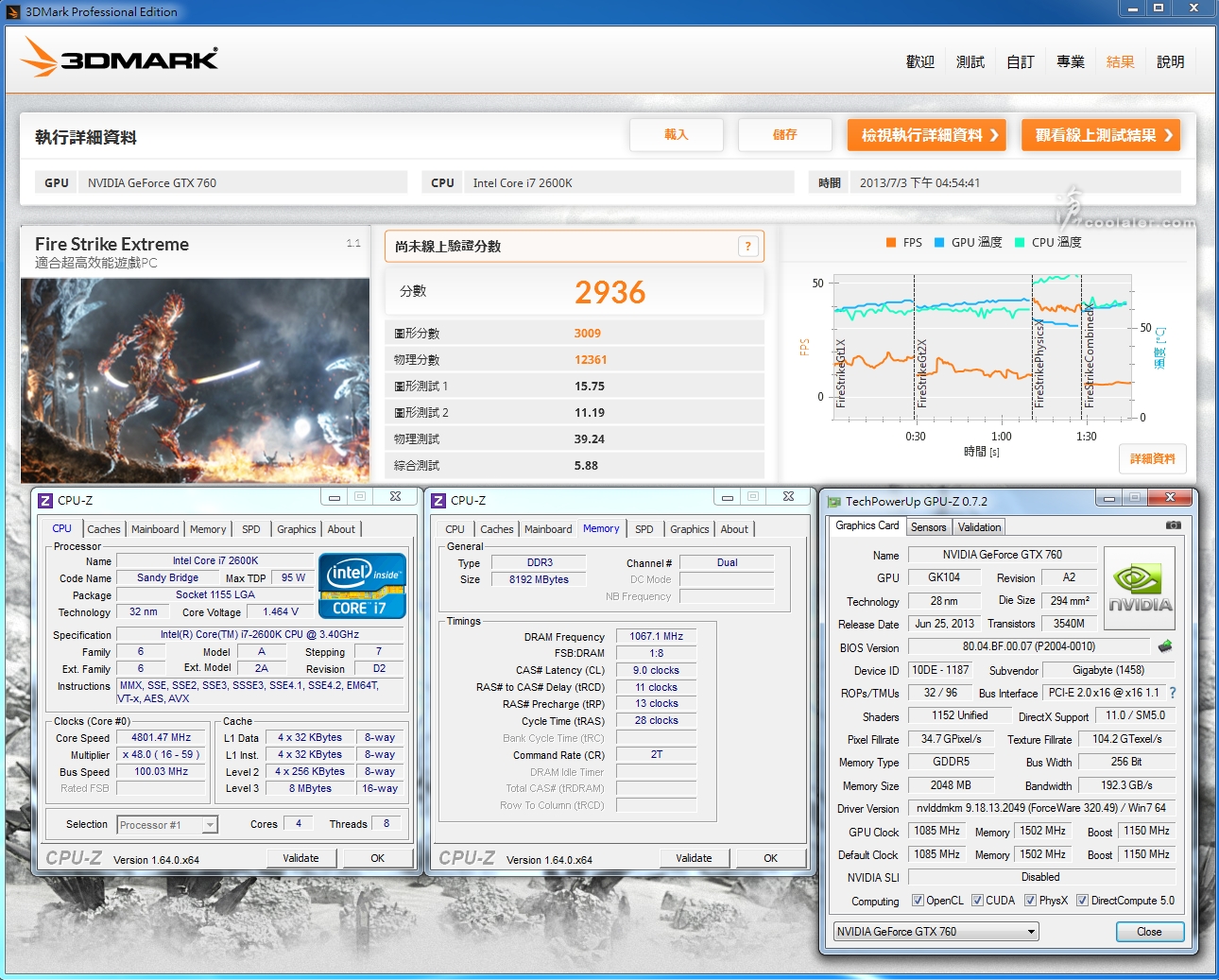The image size is (1219, 980).
Task: Open the 歡迎 tab in 3DMark
Action: pyautogui.click(x=920, y=61)
